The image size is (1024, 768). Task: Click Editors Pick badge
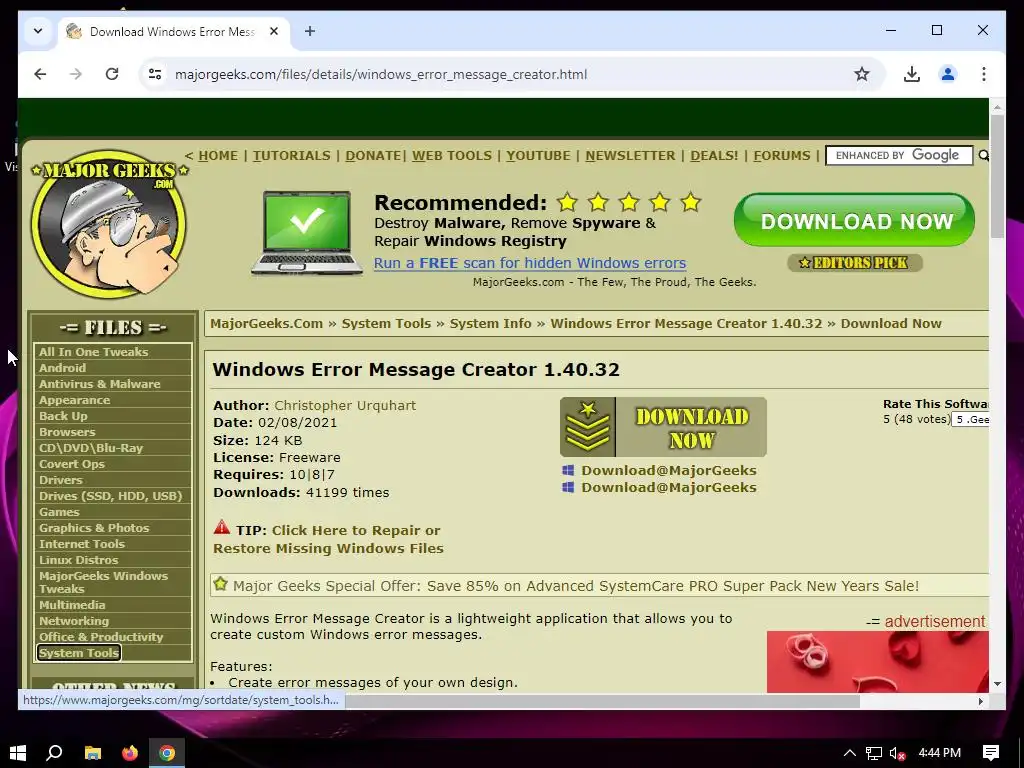(x=854, y=263)
